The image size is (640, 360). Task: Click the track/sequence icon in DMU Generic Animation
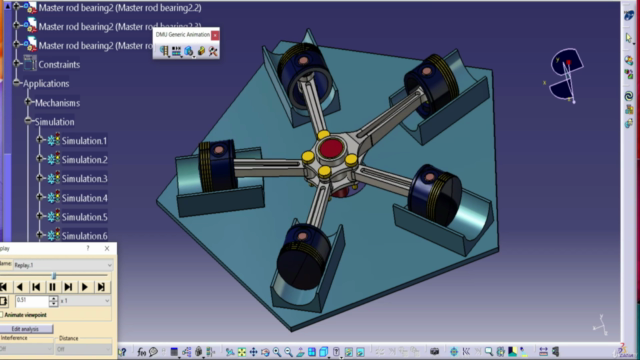pyautogui.click(x=176, y=51)
